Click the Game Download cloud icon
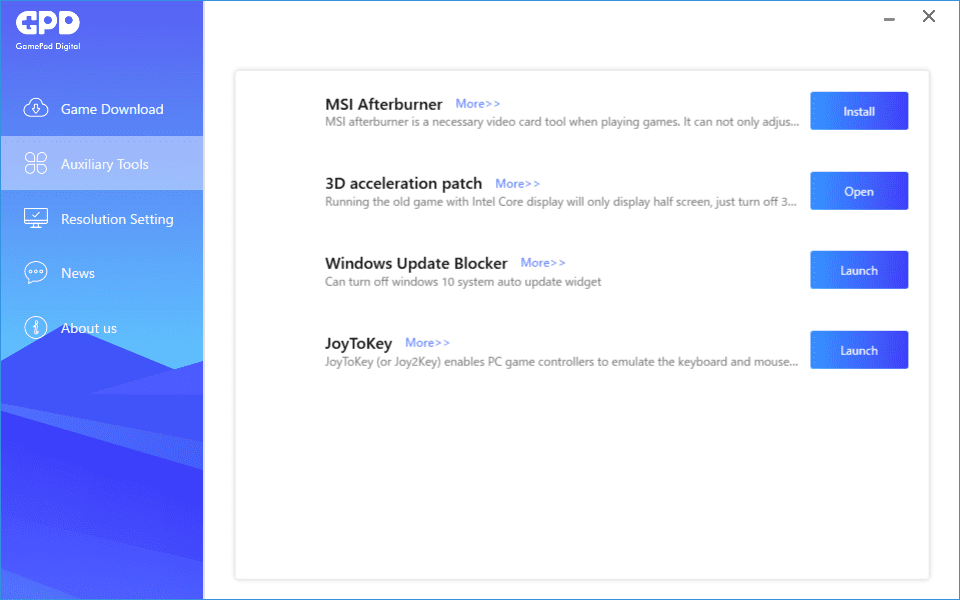960x600 pixels. 36,108
